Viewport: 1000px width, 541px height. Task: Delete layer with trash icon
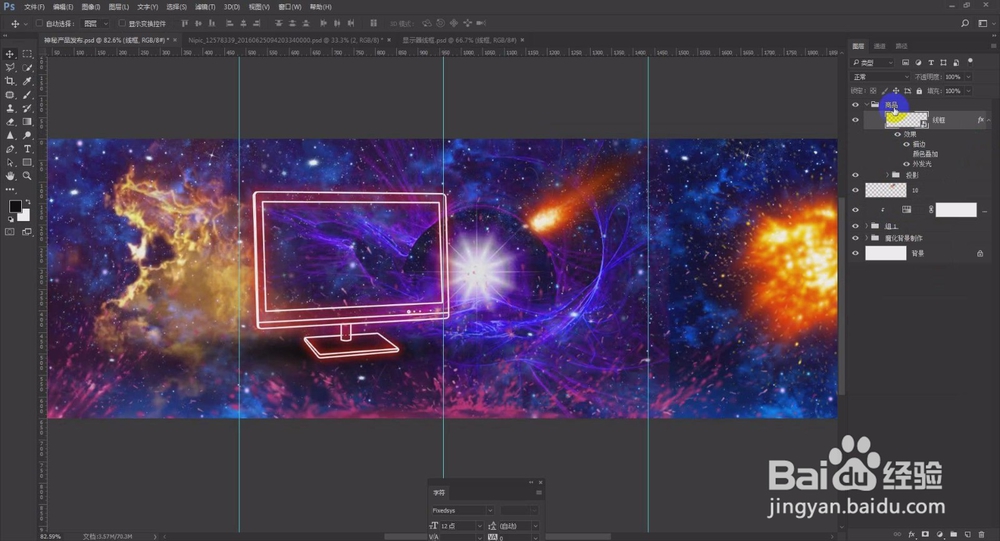982,535
